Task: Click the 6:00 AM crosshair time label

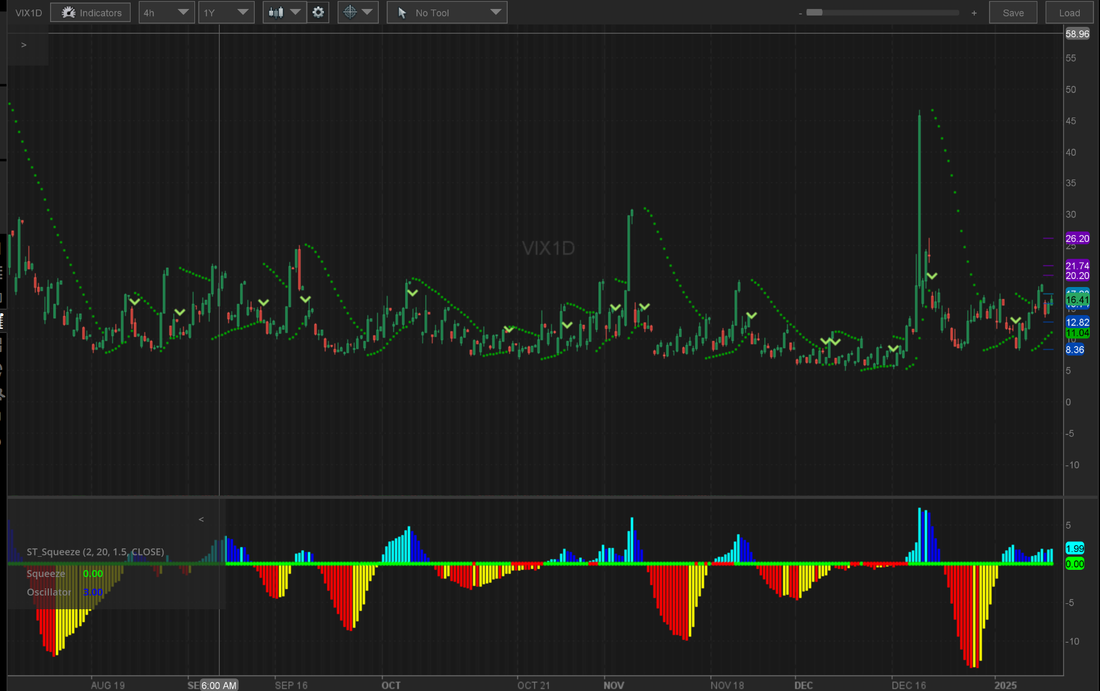Action: [x=219, y=685]
